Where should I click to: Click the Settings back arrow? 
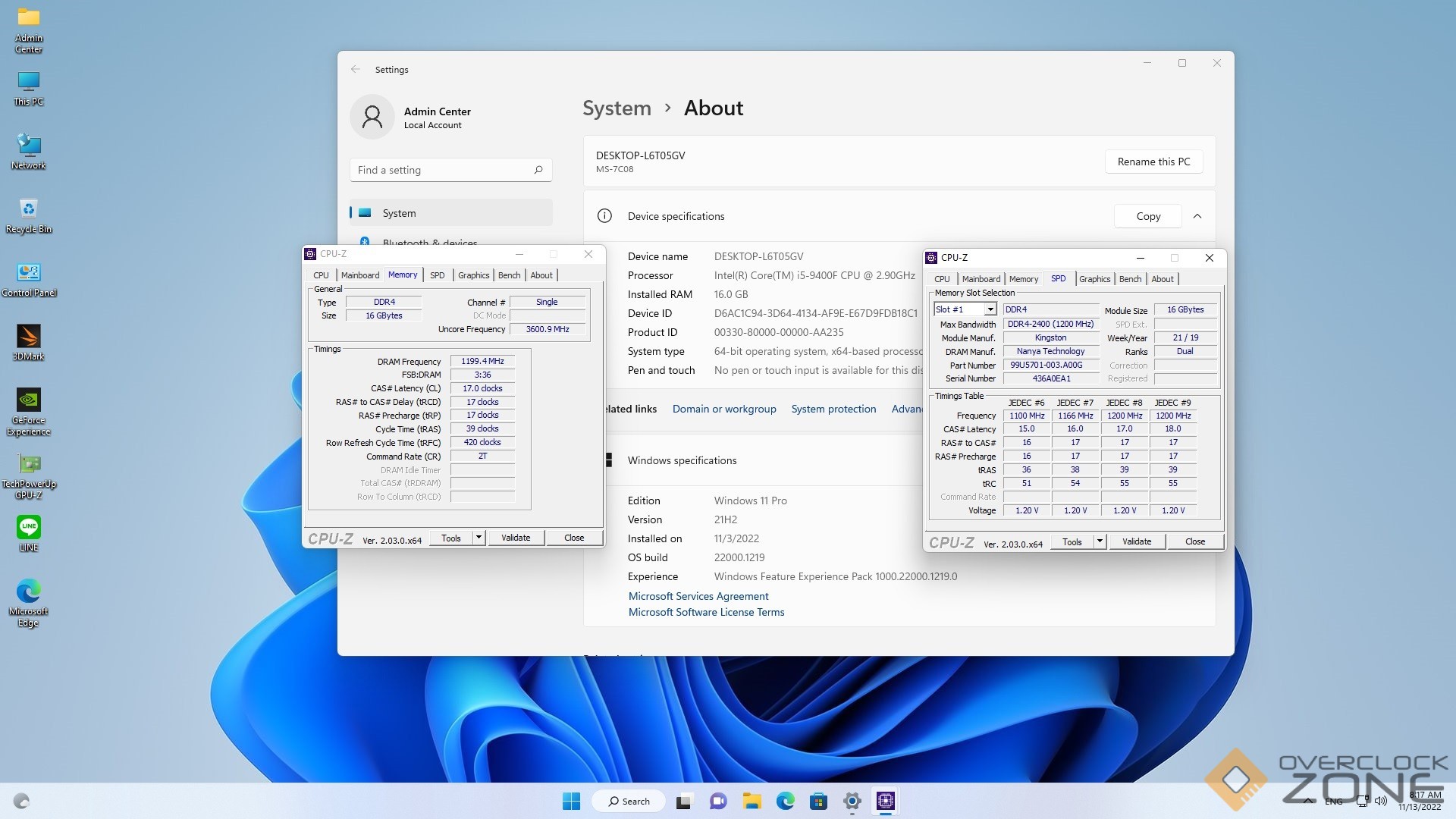click(356, 69)
